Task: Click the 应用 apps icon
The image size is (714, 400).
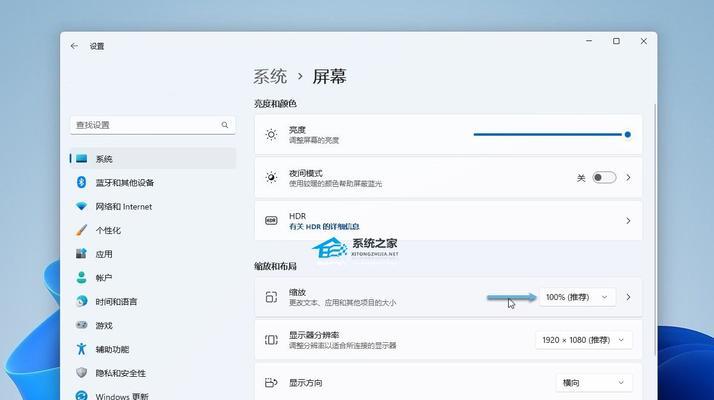Action: click(82, 254)
